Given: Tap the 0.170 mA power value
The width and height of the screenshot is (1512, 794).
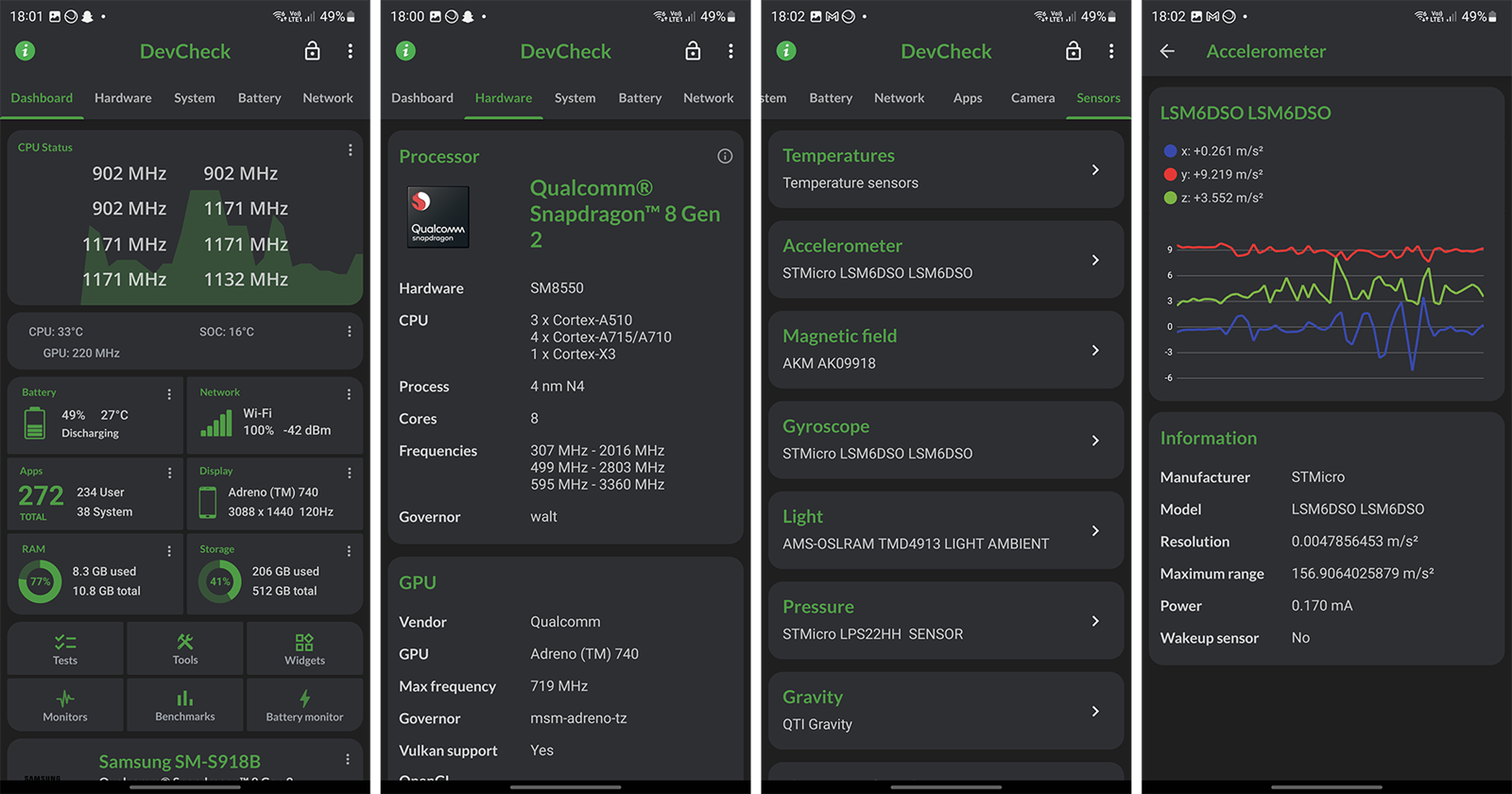Looking at the screenshot, I should [1322, 606].
